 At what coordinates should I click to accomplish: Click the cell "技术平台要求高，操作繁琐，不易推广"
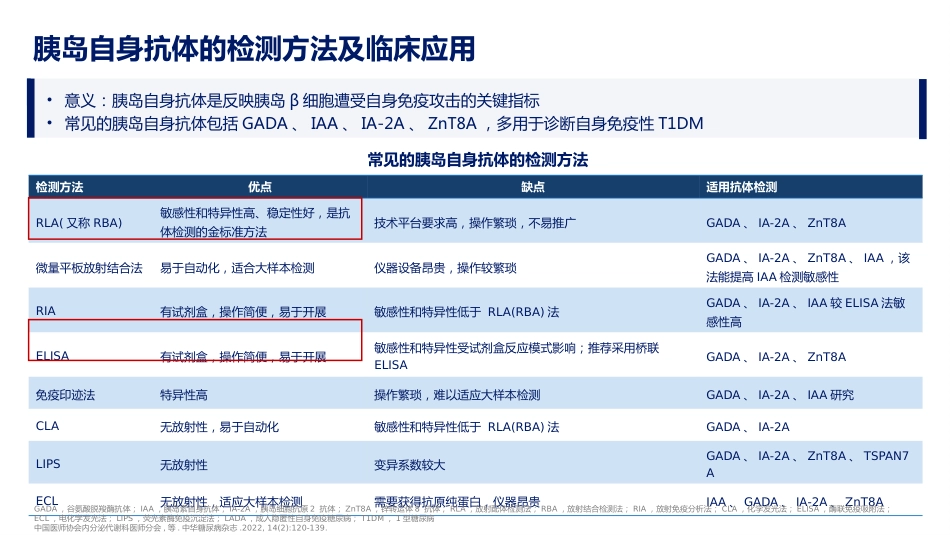click(x=474, y=223)
